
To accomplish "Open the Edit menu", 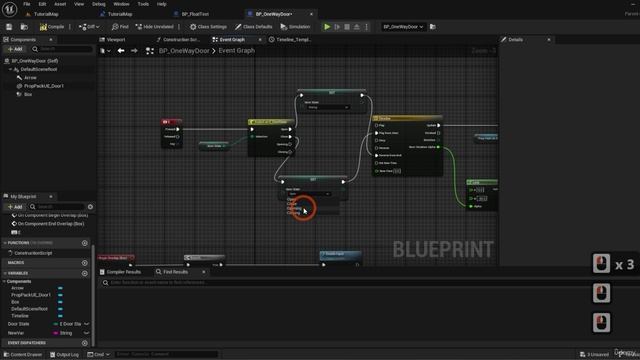I will (x=42, y=4).
